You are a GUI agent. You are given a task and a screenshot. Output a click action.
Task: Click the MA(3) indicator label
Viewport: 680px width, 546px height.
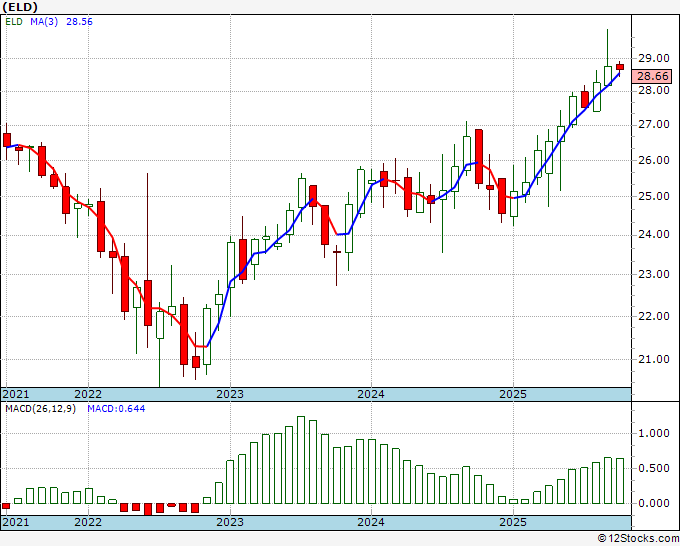[x=44, y=22]
